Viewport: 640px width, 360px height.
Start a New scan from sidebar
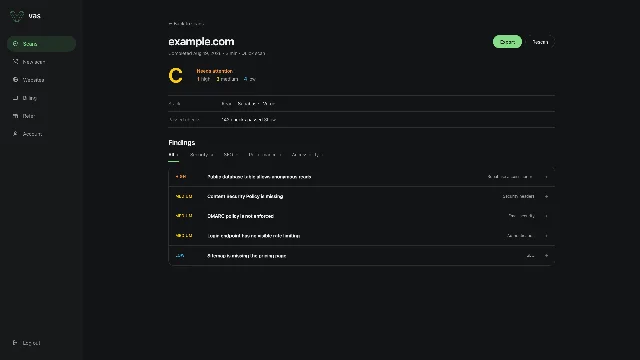[x=41, y=62]
